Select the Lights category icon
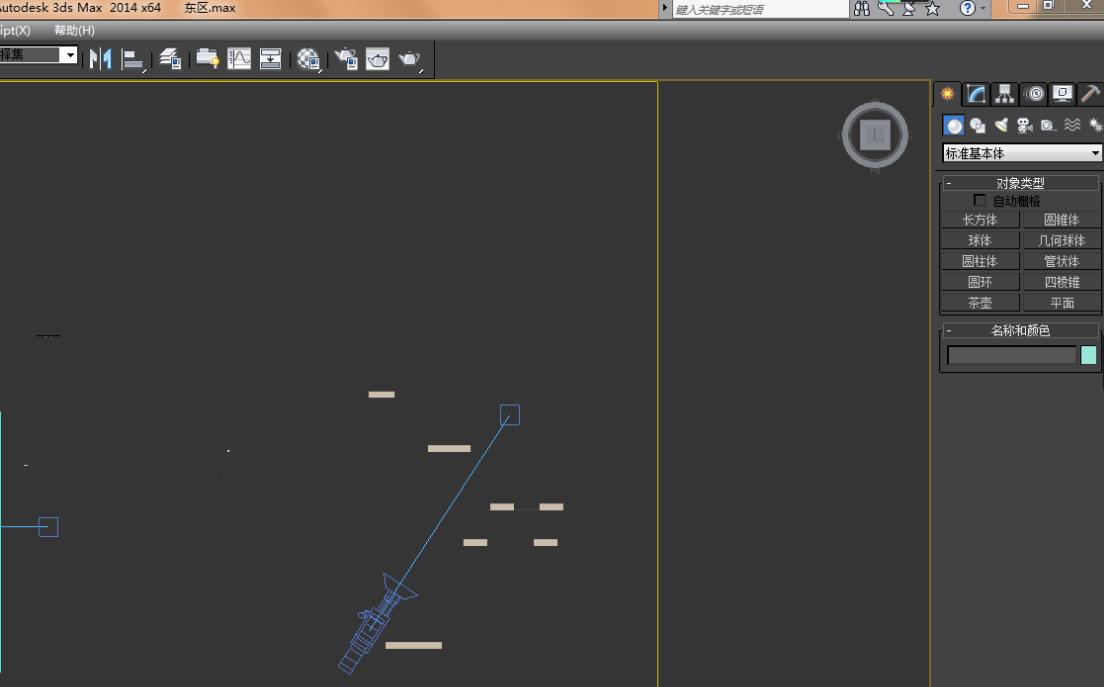The image size is (1104, 687). 1001,125
